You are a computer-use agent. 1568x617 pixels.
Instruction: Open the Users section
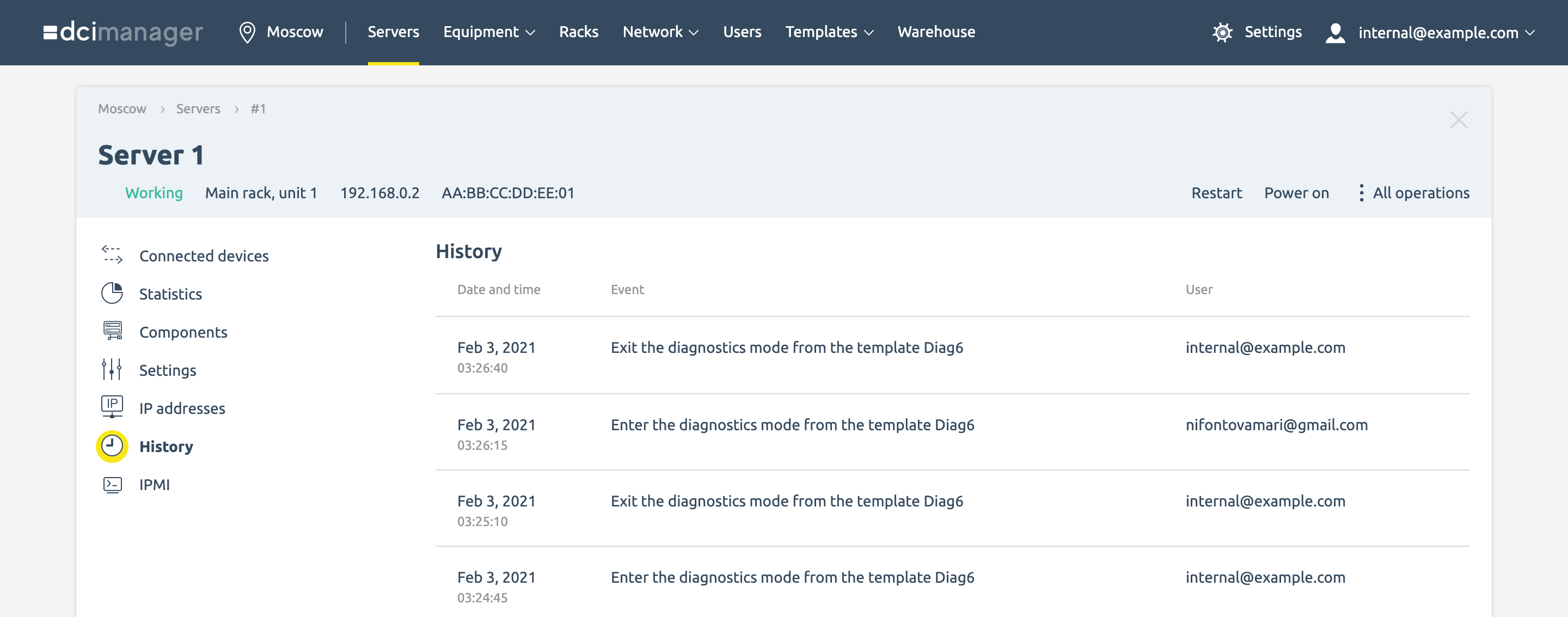(x=742, y=32)
